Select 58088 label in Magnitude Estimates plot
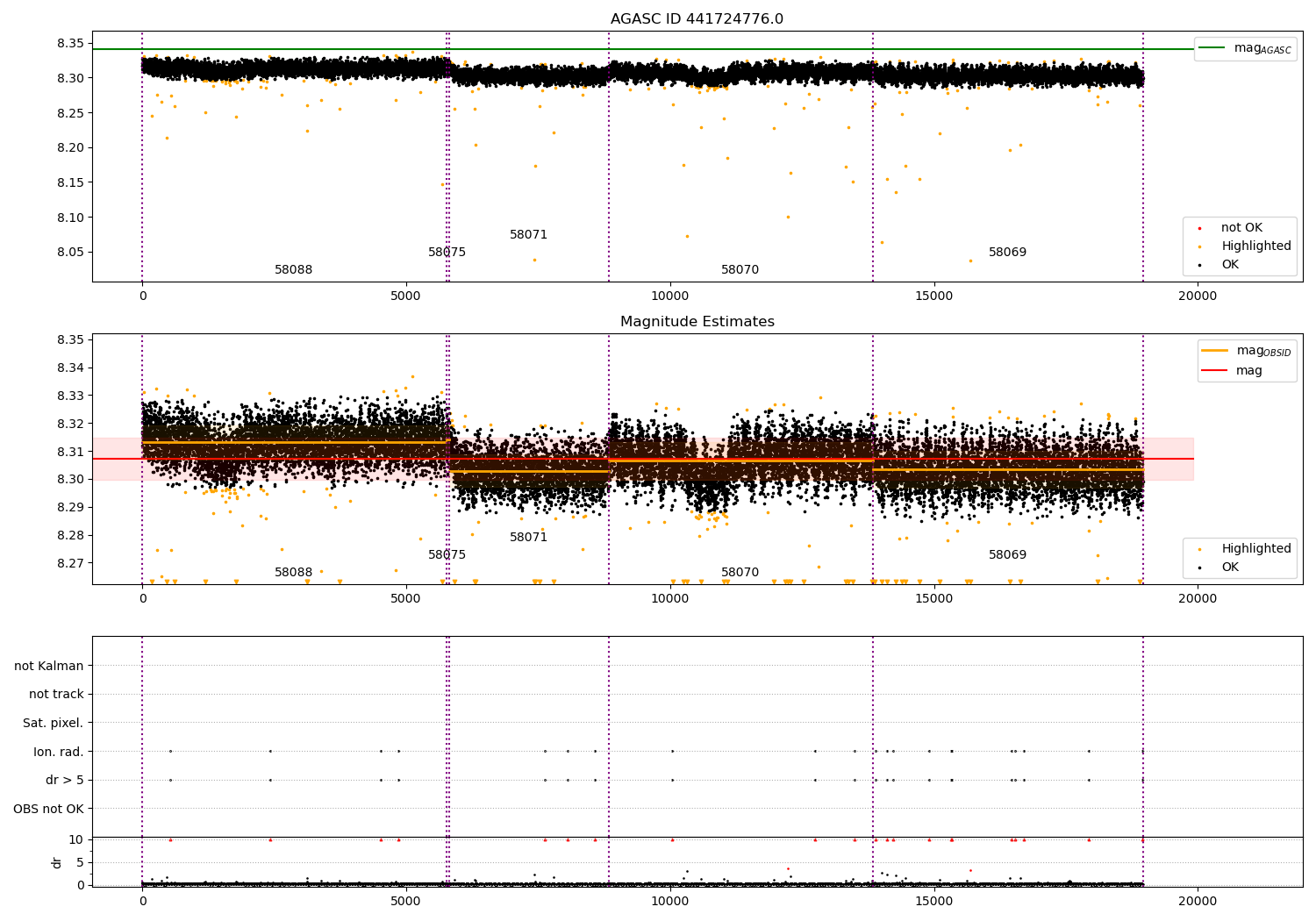Image resolution: width=1316 pixels, height=921 pixels. coord(293,573)
